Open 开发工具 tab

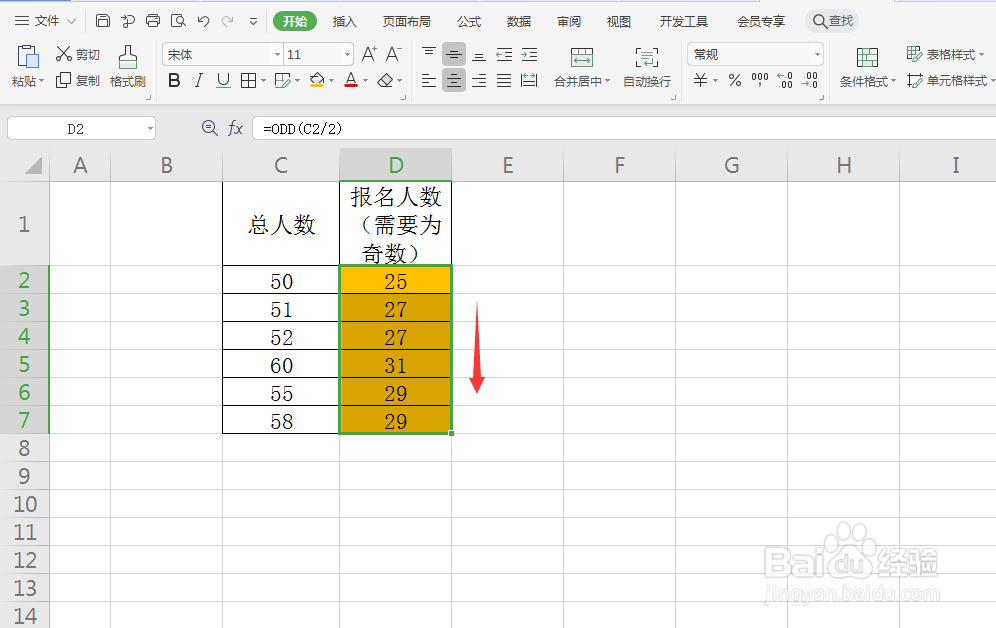click(683, 22)
